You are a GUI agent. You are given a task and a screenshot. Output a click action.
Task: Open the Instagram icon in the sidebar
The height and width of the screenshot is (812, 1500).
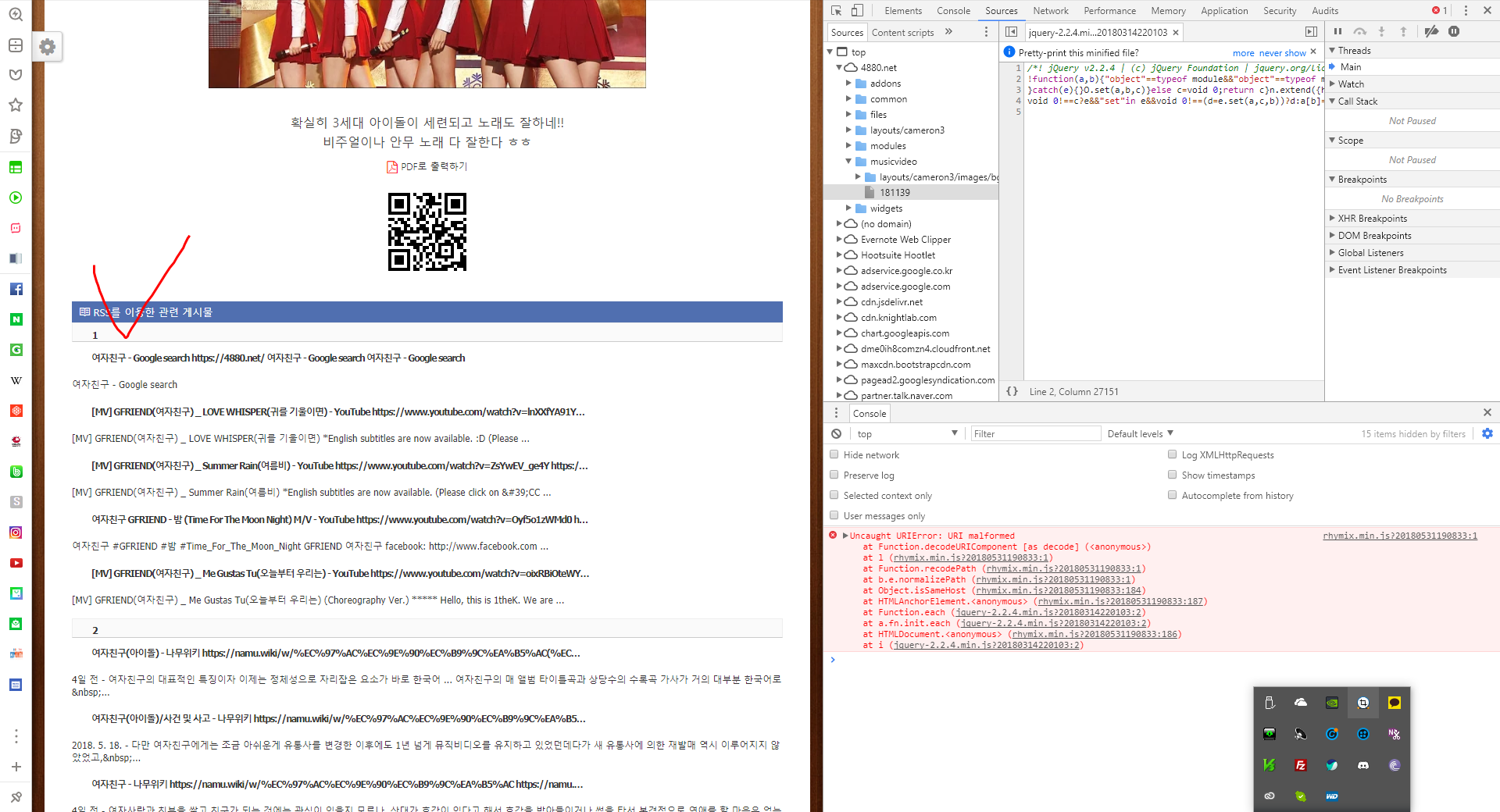16,532
